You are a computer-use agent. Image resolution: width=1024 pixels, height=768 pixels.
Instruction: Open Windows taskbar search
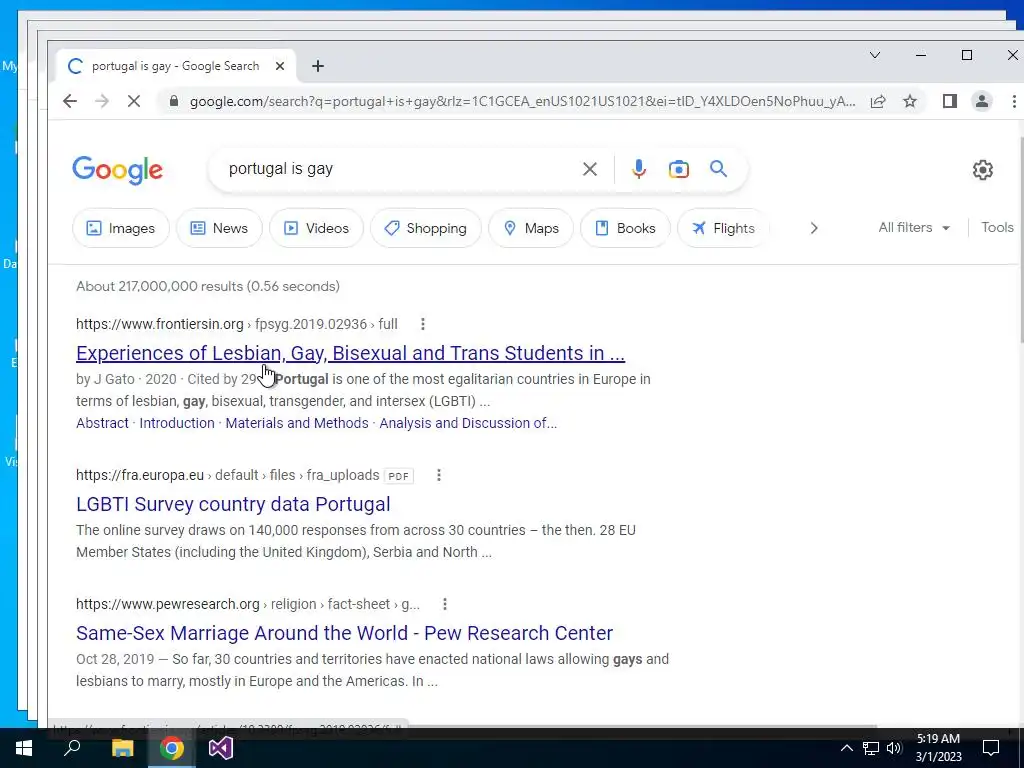tap(72, 748)
